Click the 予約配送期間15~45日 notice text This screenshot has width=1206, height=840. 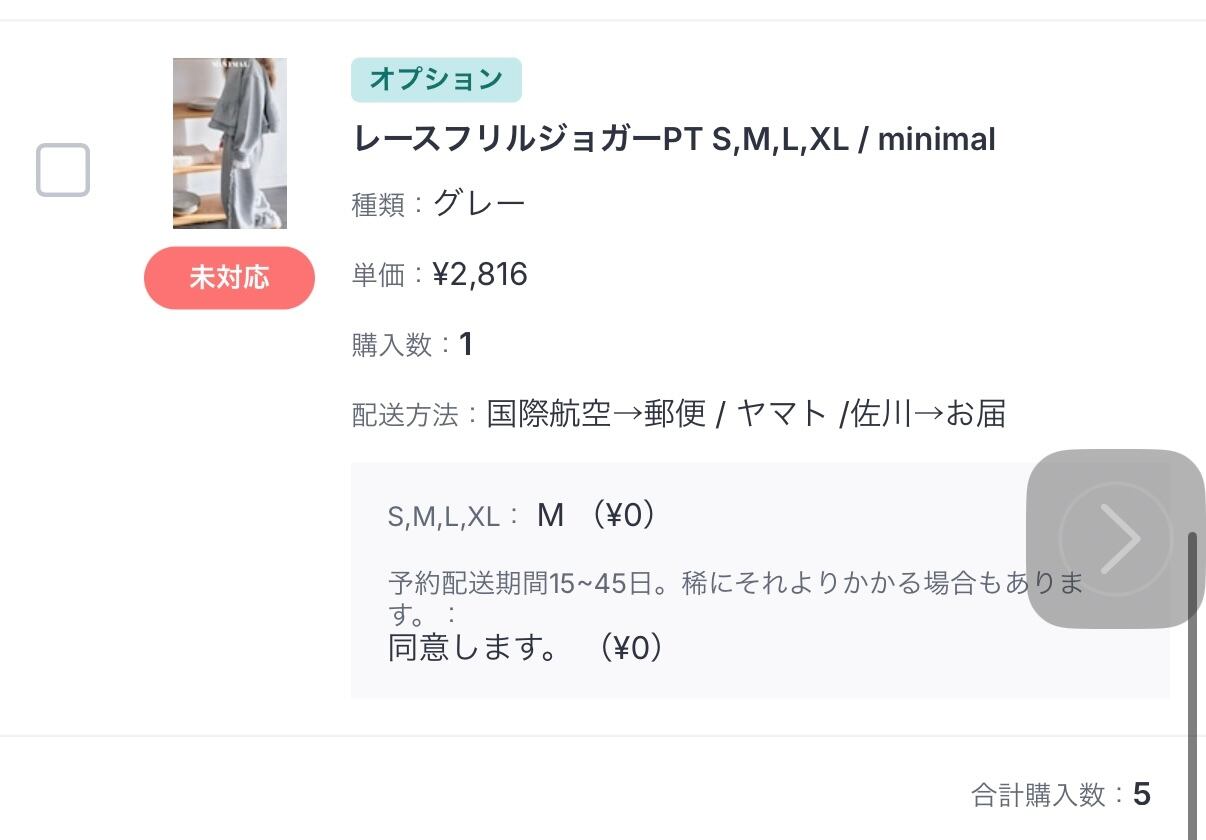click(735, 584)
